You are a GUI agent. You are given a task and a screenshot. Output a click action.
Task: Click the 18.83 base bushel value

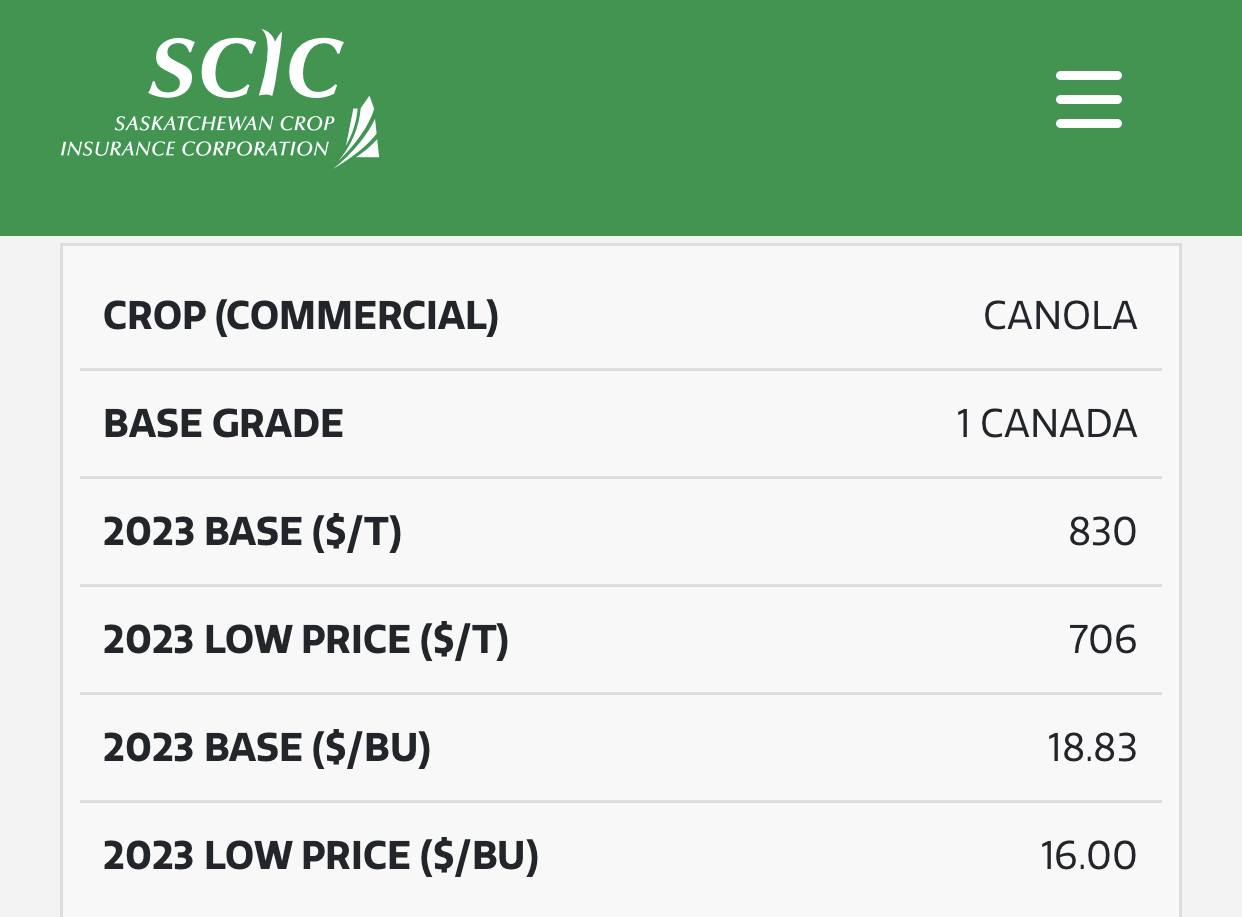1093,748
